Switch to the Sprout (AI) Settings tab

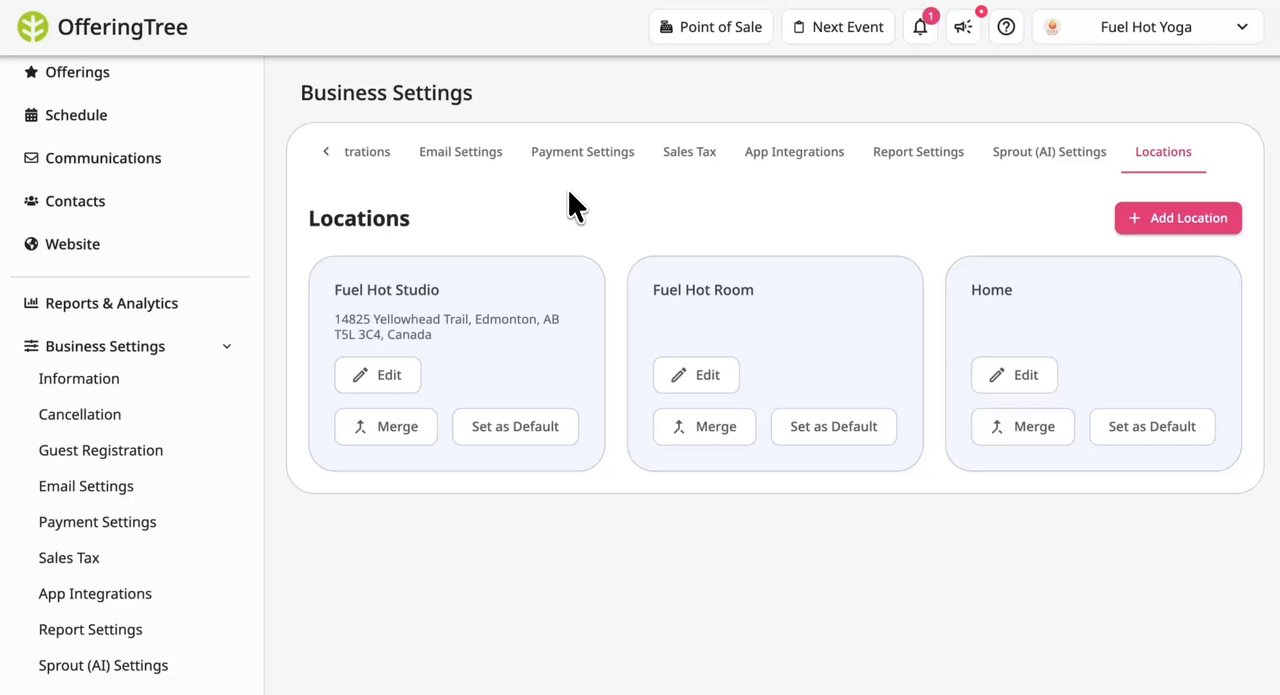tap(1049, 152)
